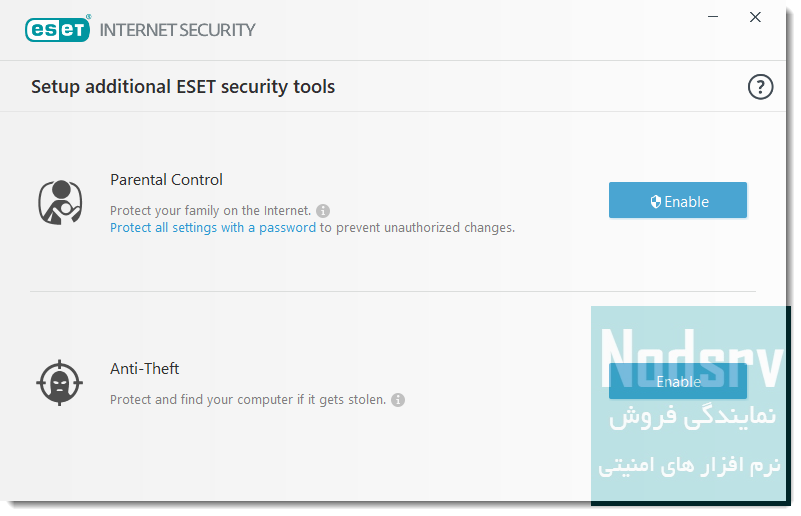Enable Parental Control

coord(678,201)
